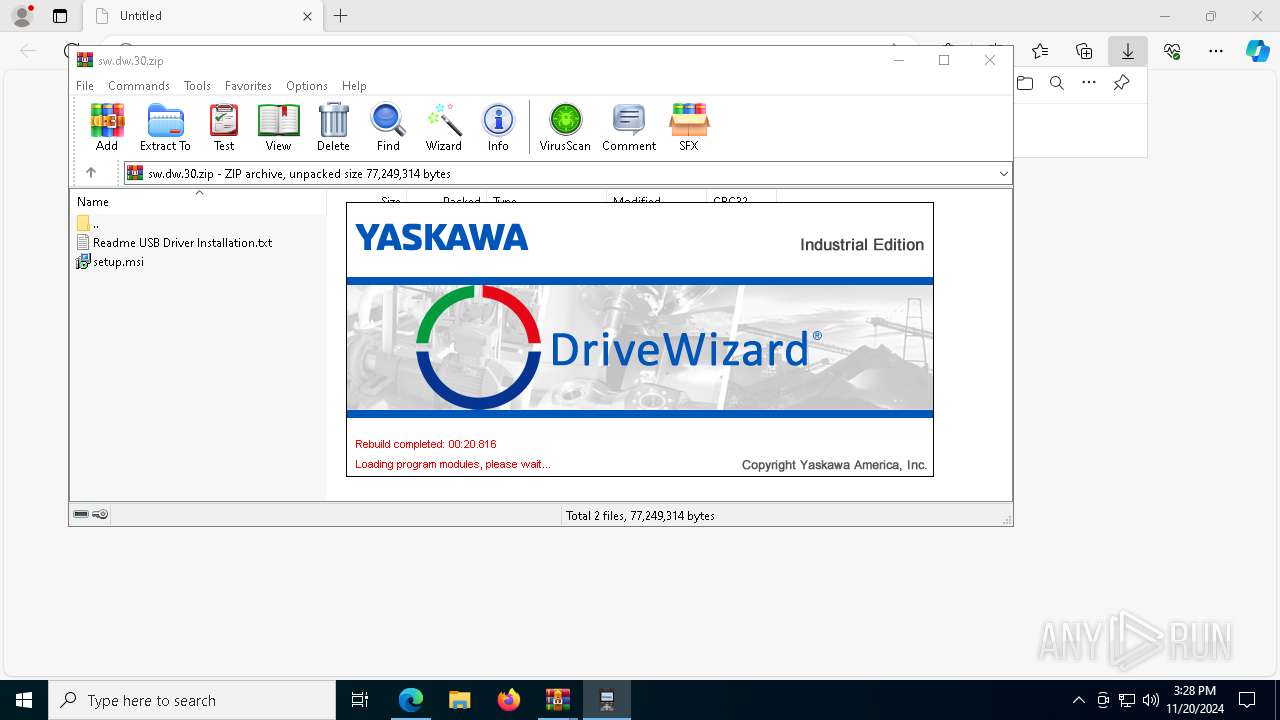
Task: Open Edge Collections icon
Action: point(1084,51)
